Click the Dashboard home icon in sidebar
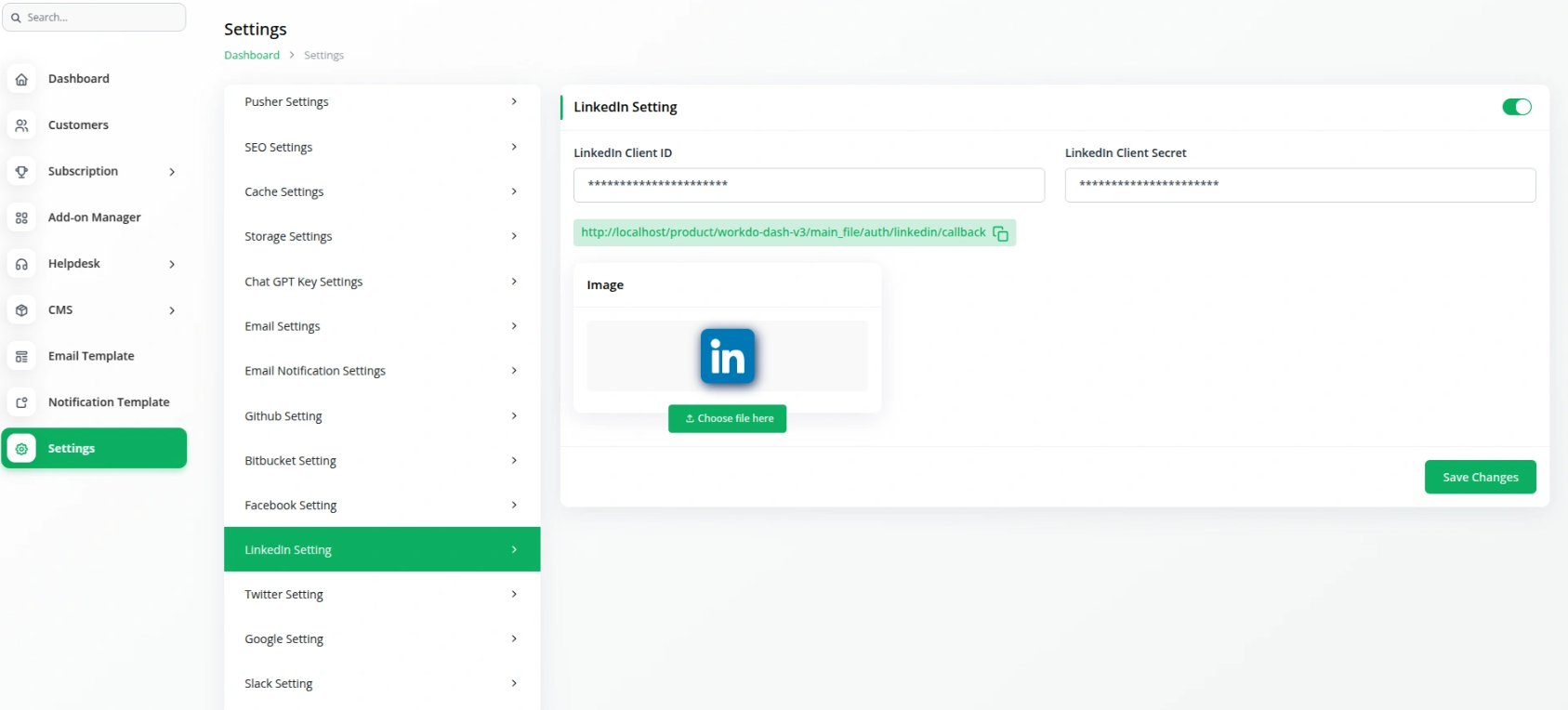1568x710 pixels. click(x=21, y=79)
